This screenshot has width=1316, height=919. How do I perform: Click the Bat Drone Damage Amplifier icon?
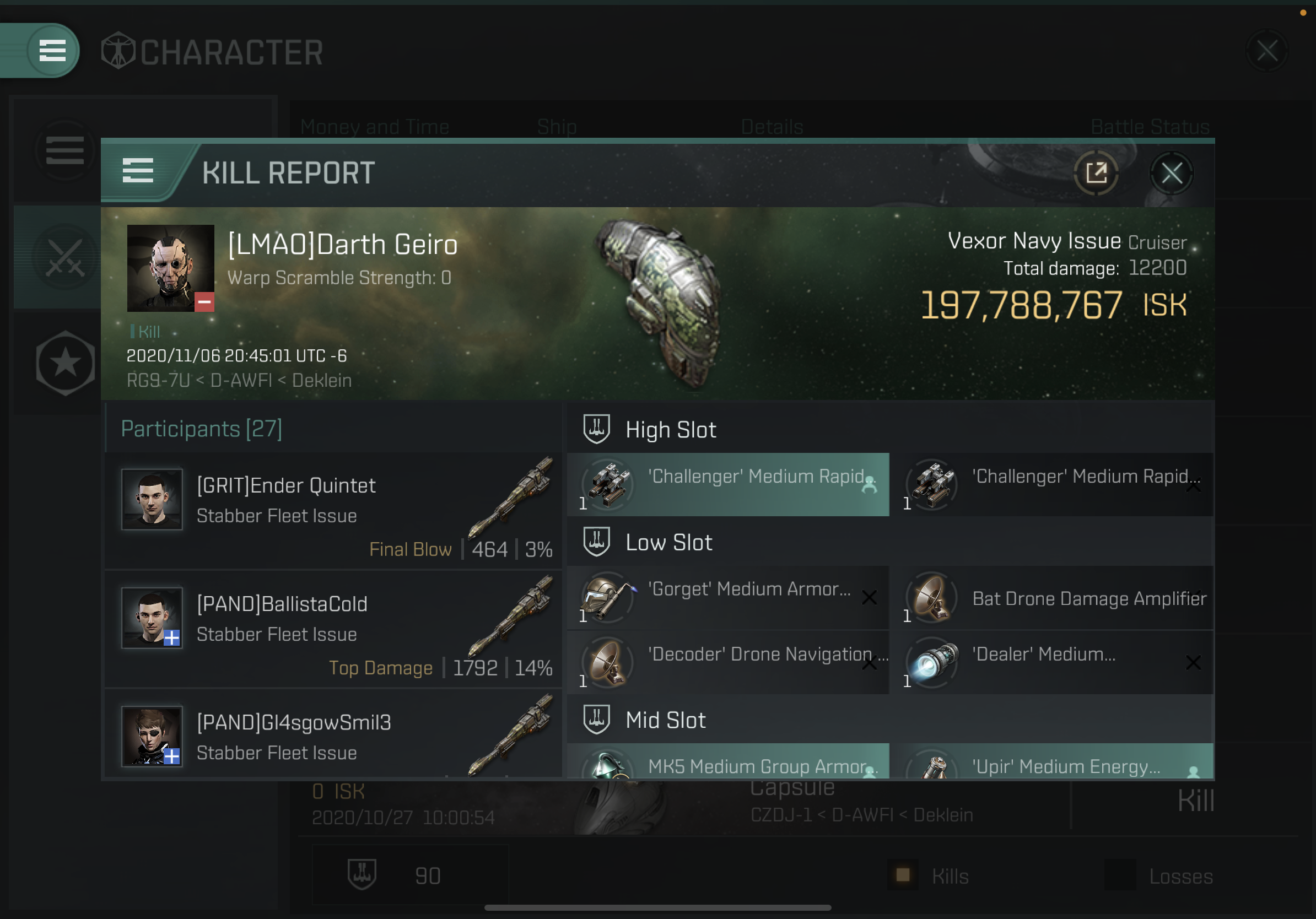pos(932,598)
